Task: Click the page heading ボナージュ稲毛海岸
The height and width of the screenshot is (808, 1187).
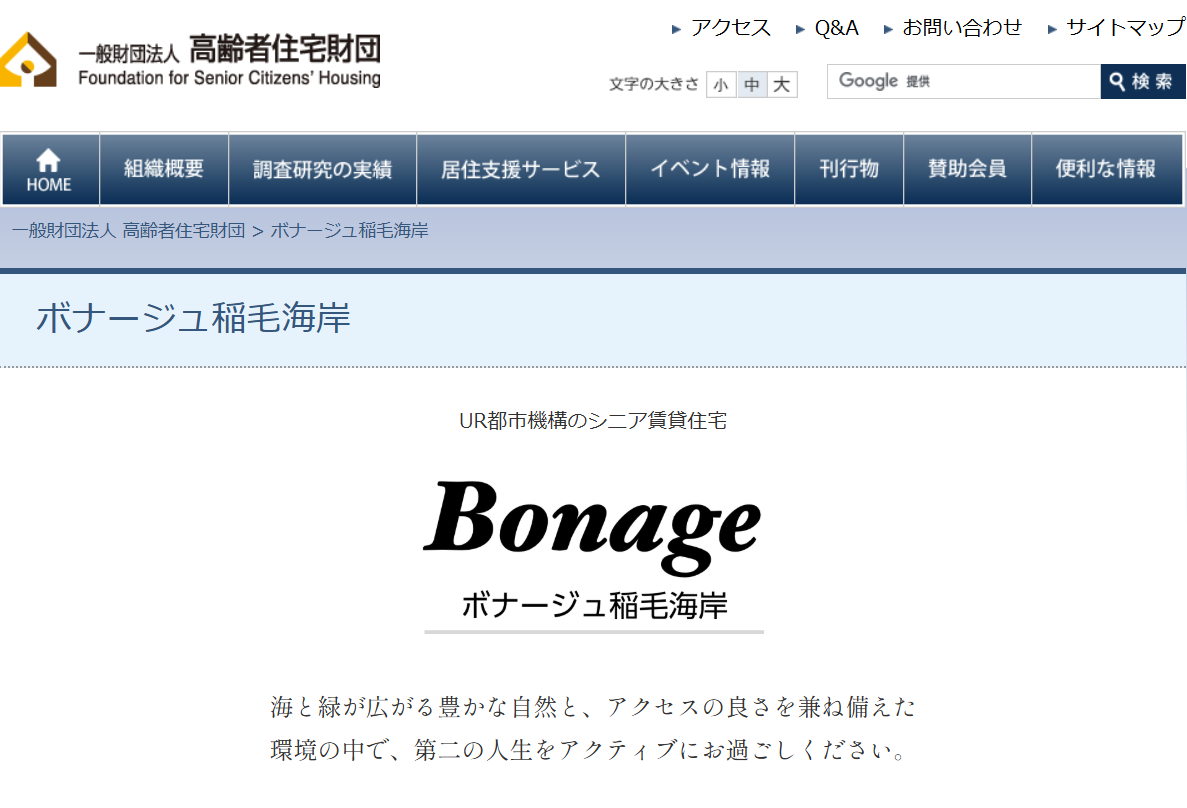Action: coord(194,317)
